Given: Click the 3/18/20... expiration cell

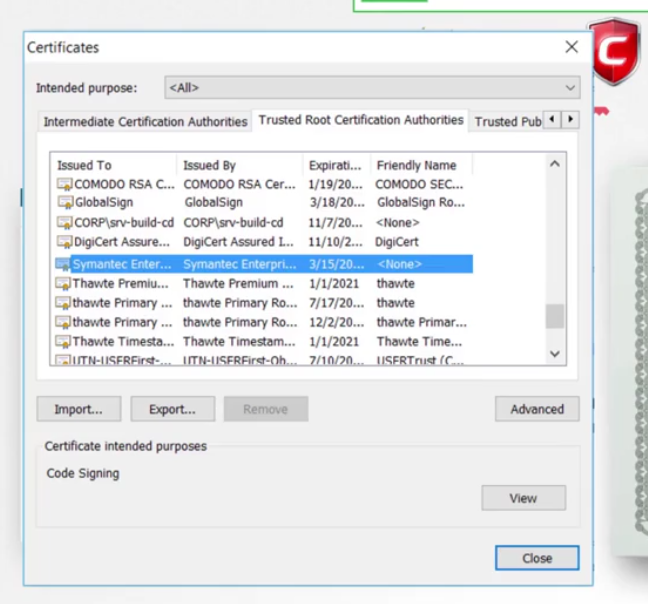Looking at the screenshot, I should click(337, 202).
